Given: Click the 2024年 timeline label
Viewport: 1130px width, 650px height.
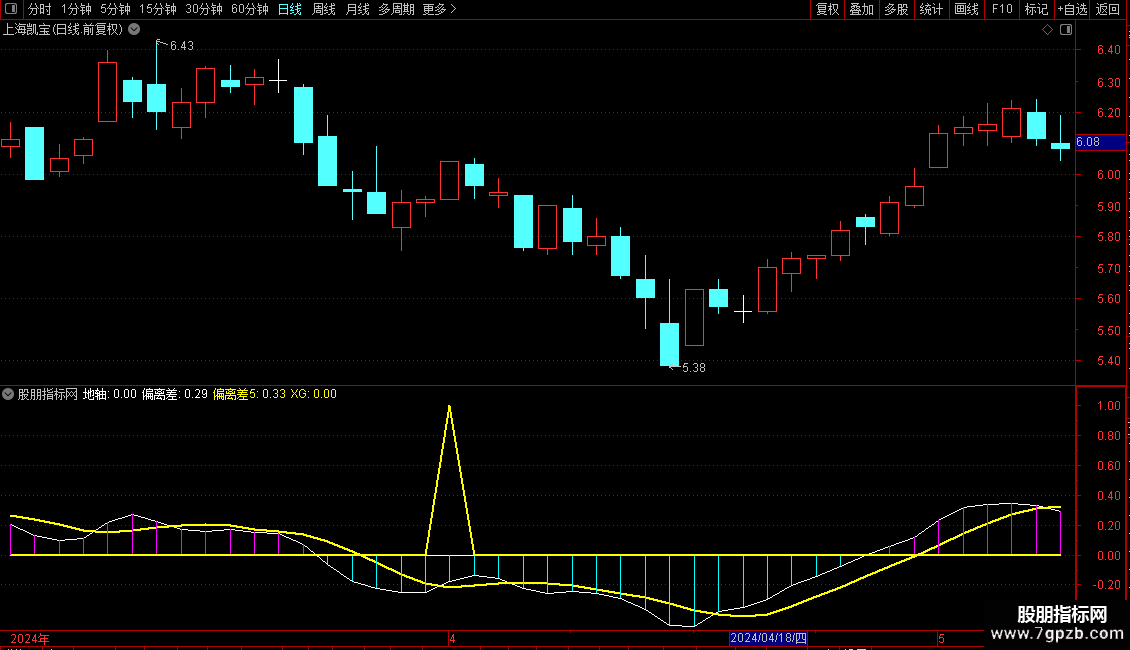Looking at the screenshot, I should pos(30,638).
